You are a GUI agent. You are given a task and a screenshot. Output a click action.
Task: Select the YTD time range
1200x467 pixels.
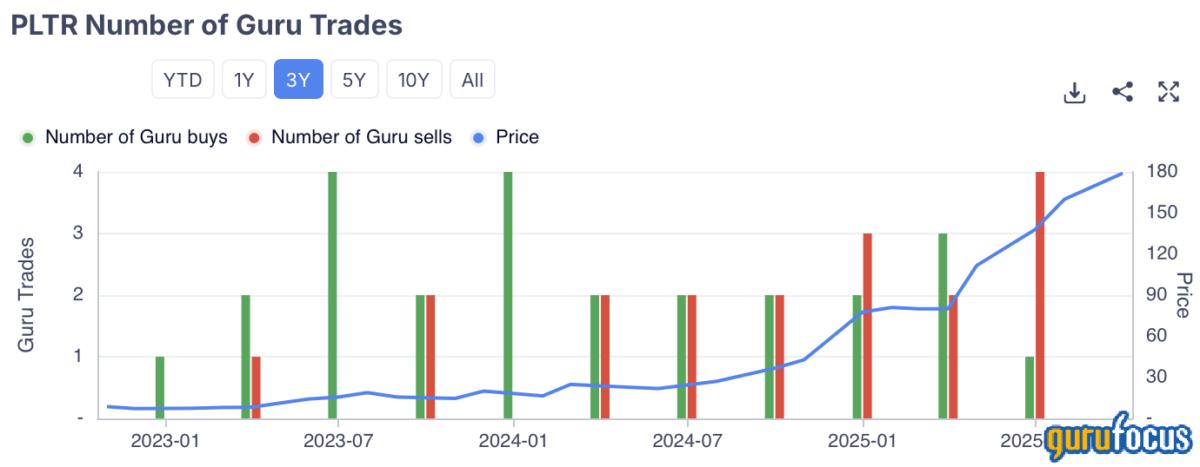[x=183, y=80]
